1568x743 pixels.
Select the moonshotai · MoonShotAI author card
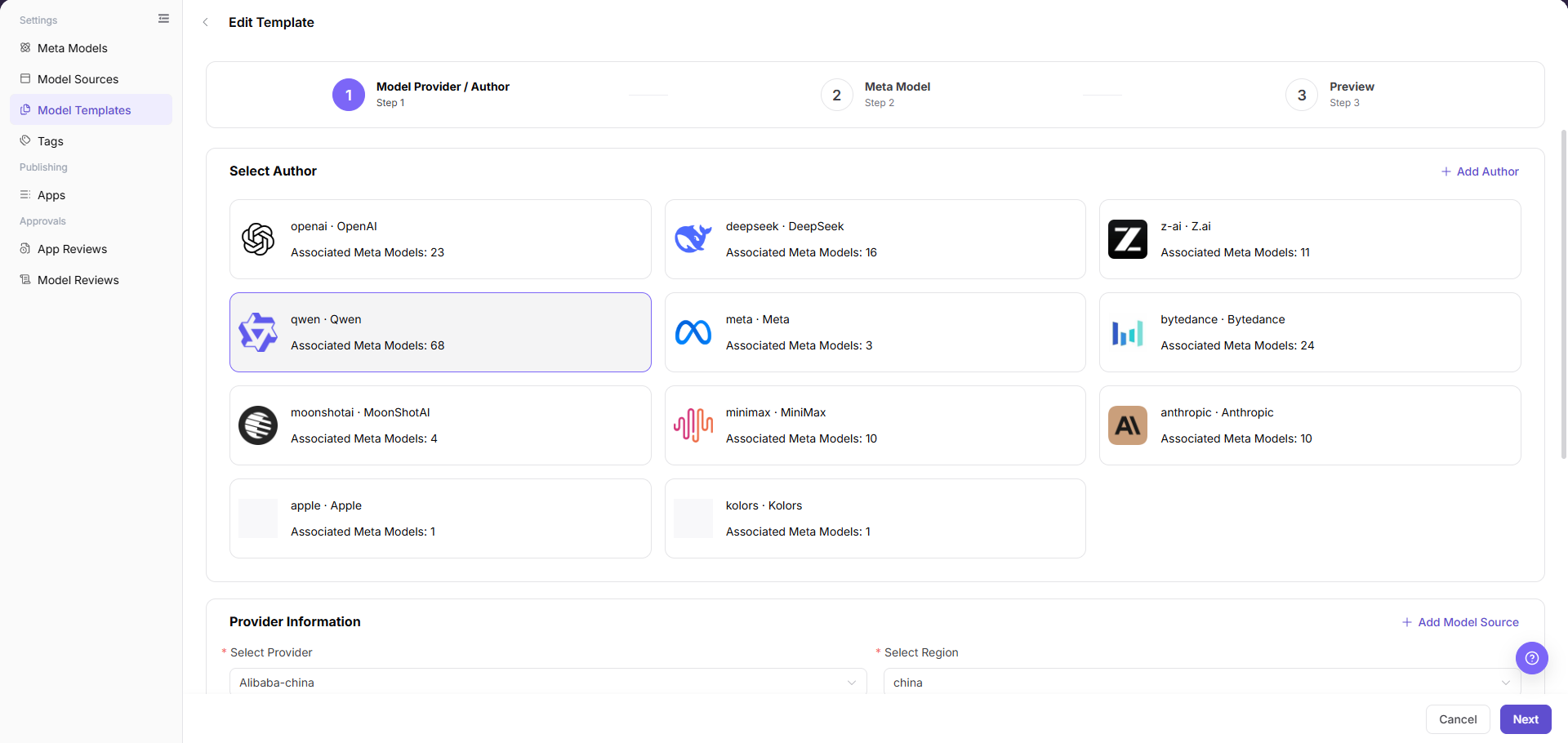click(x=440, y=425)
